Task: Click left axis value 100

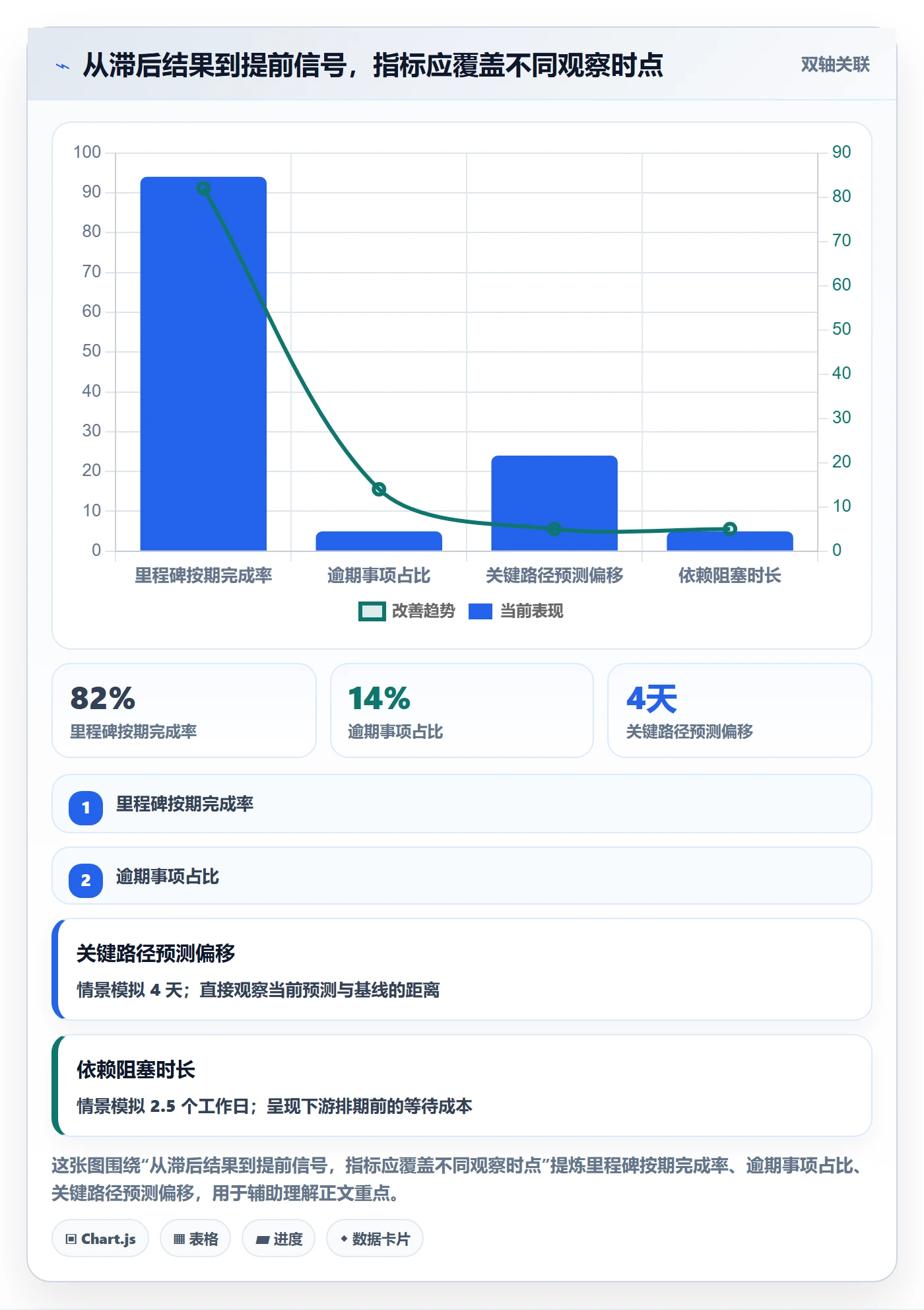Action: [87, 153]
